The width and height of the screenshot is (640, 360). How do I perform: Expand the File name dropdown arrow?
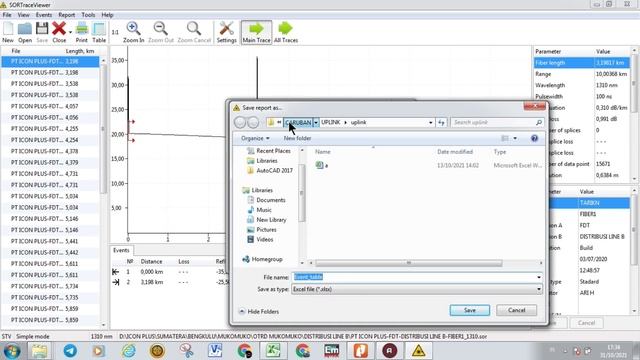(539, 277)
